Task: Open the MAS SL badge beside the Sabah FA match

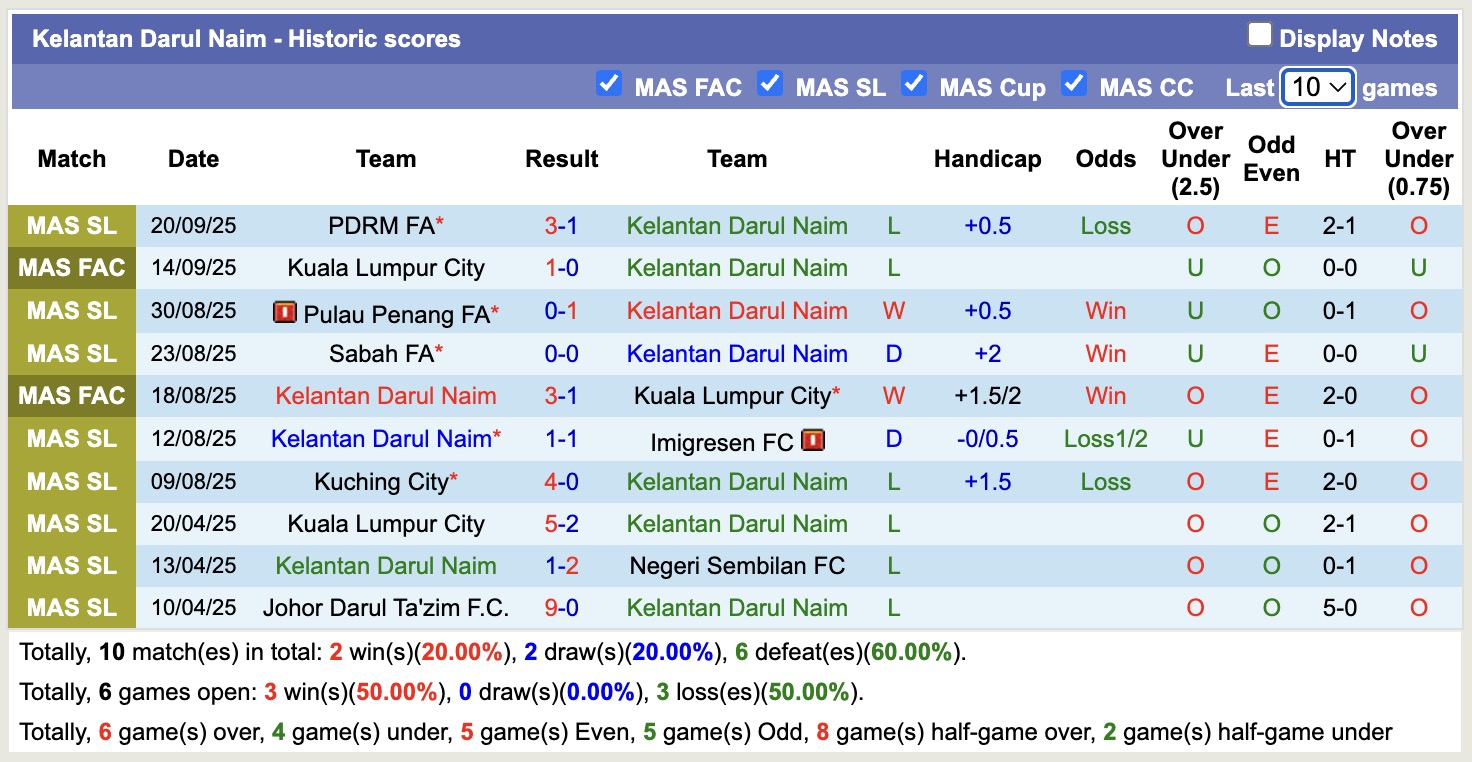Action: pos(71,353)
